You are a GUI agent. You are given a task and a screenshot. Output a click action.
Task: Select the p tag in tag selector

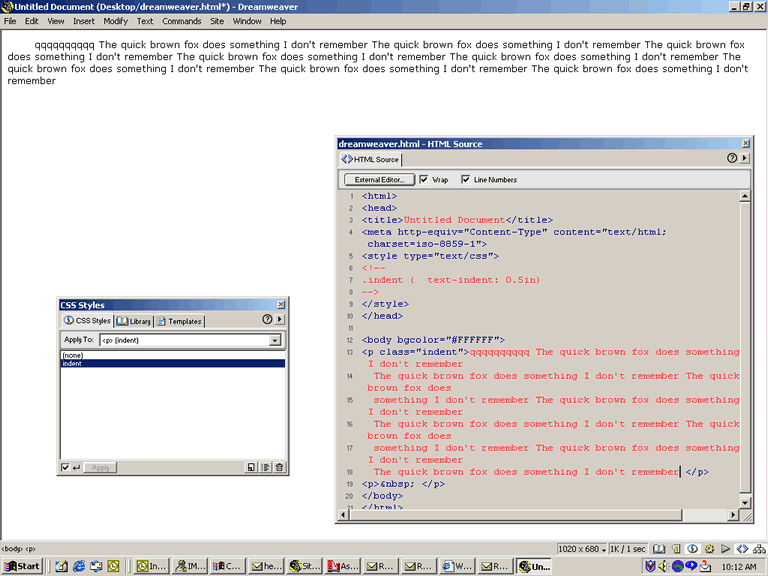click(x=30, y=549)
